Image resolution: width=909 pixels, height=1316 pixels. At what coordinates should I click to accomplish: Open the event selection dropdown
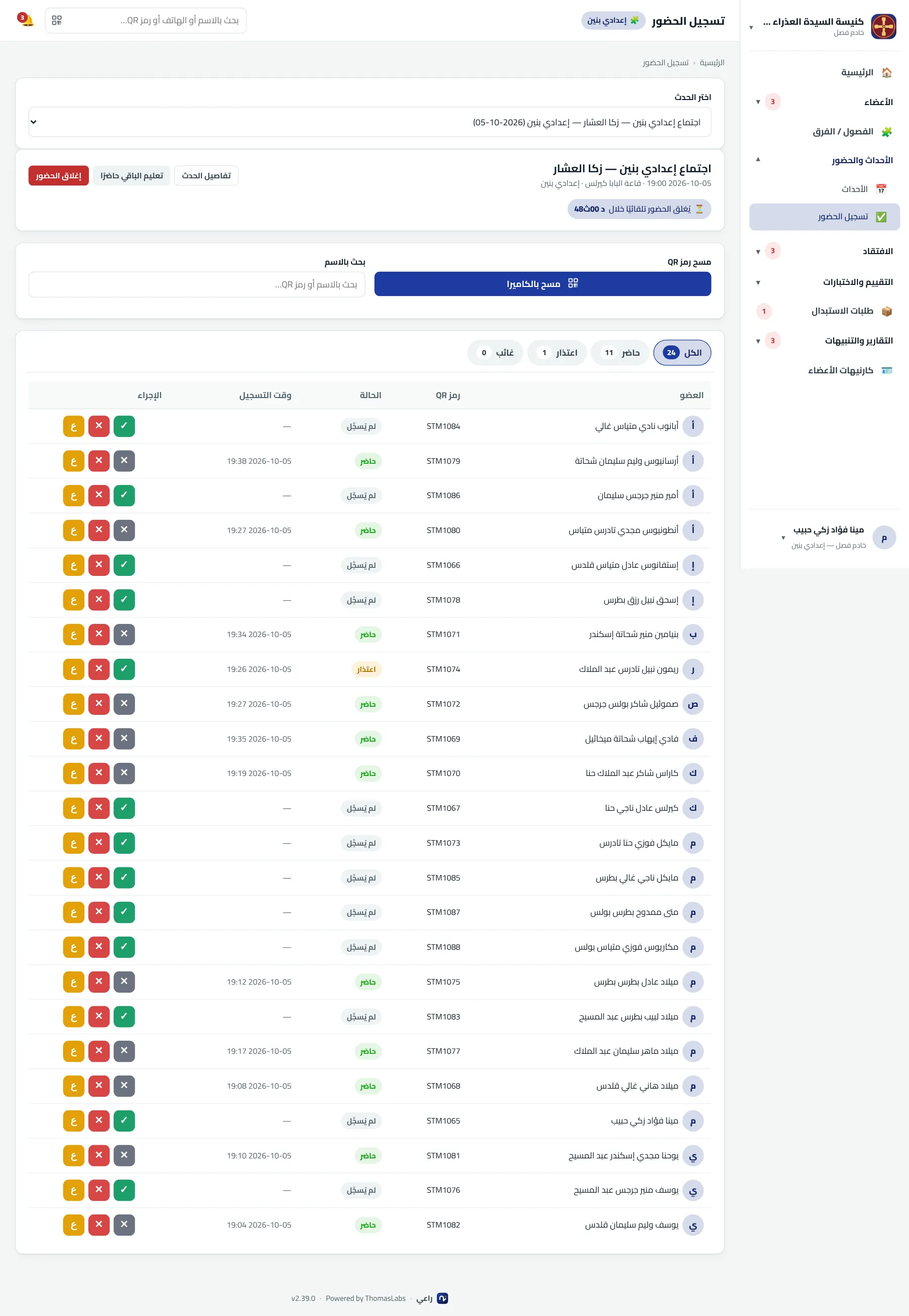[370, 122]
